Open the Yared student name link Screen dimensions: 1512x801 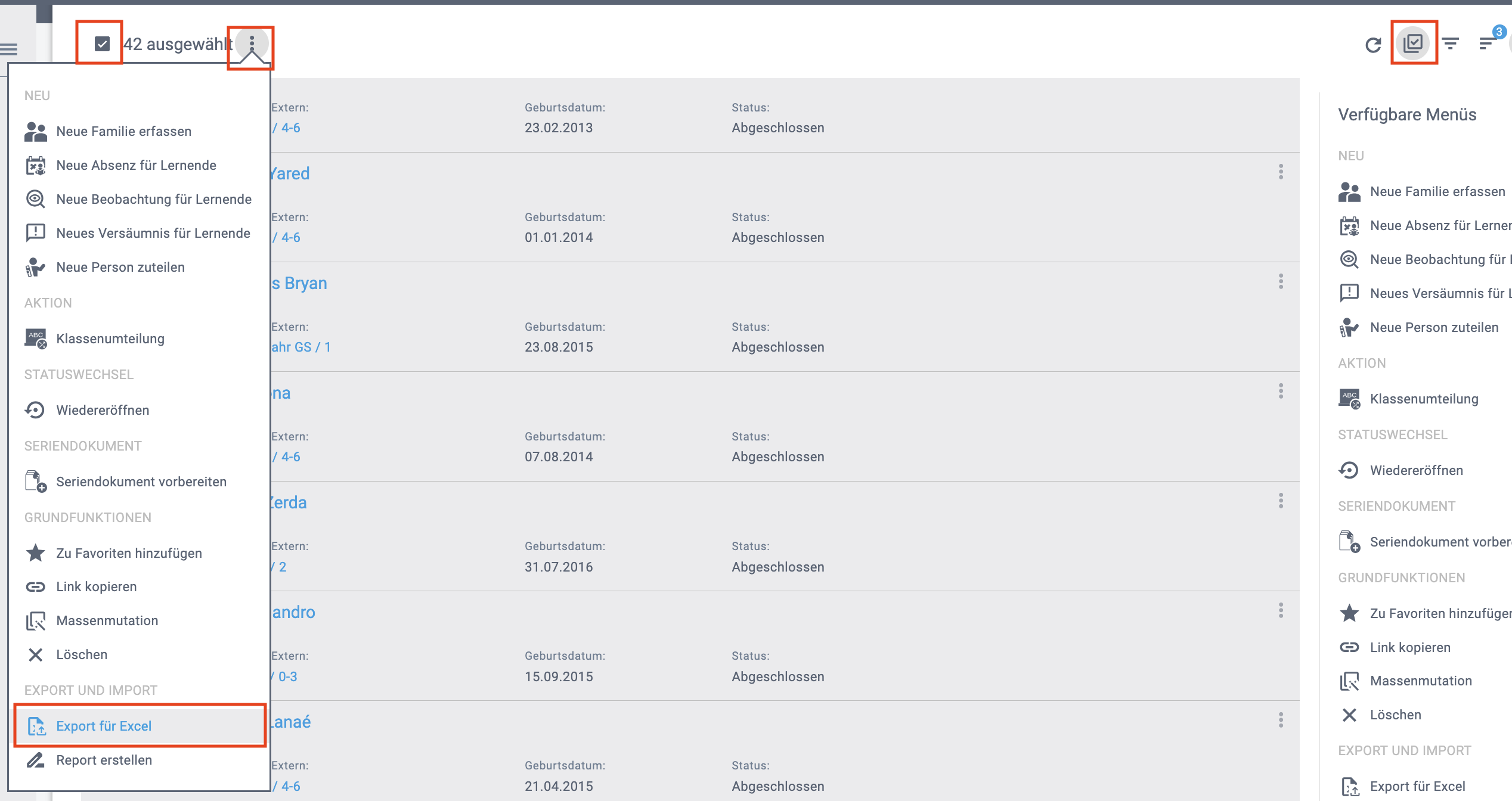pyautogui.click(x=290, y=173)
